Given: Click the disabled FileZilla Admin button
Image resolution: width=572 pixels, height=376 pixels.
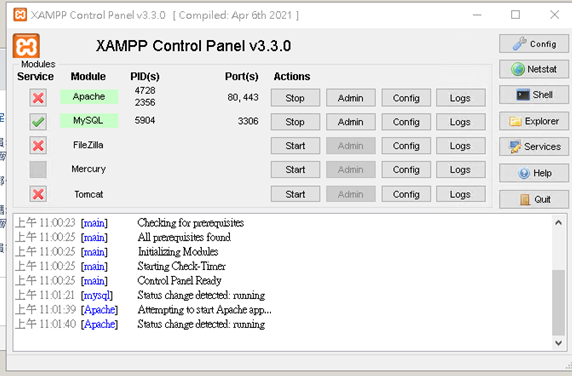Looking at the screenshot, I should click(351, 146).
